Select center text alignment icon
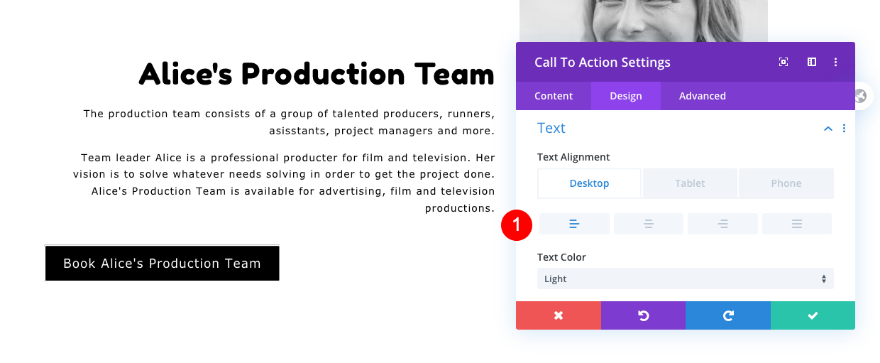 (648, 224)
